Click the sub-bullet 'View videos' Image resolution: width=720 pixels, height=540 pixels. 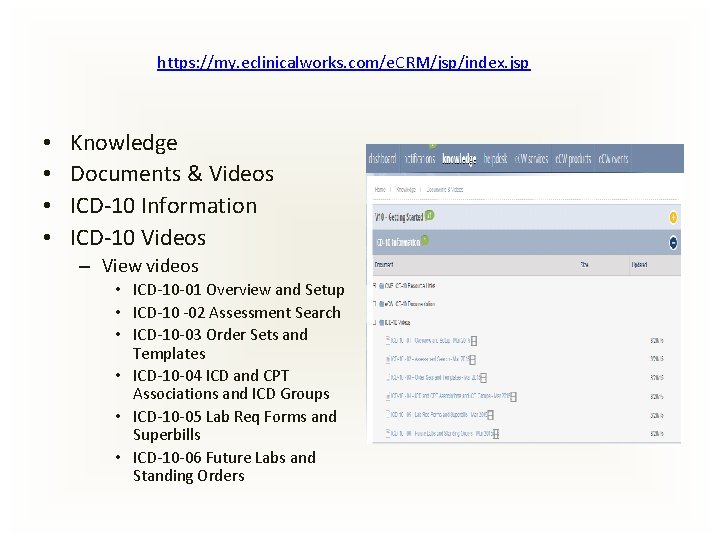[150, 266]
